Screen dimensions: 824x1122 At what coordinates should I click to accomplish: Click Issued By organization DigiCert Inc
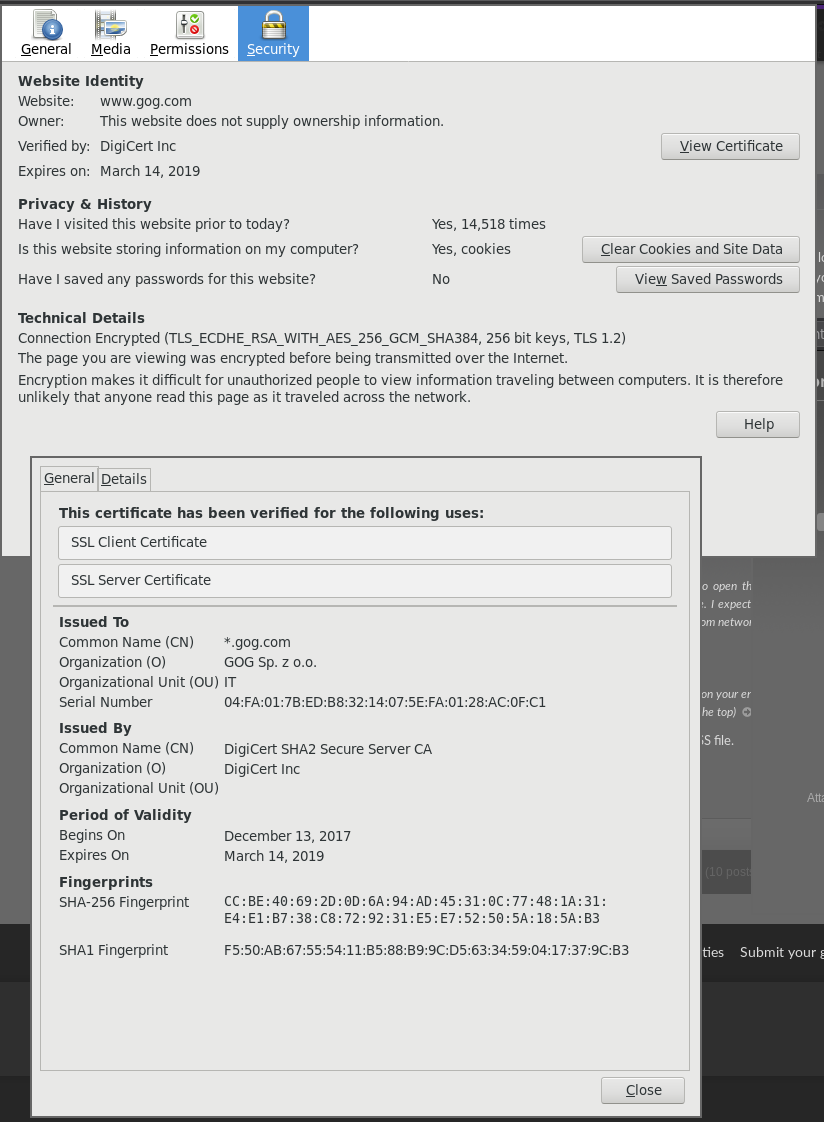262,769
